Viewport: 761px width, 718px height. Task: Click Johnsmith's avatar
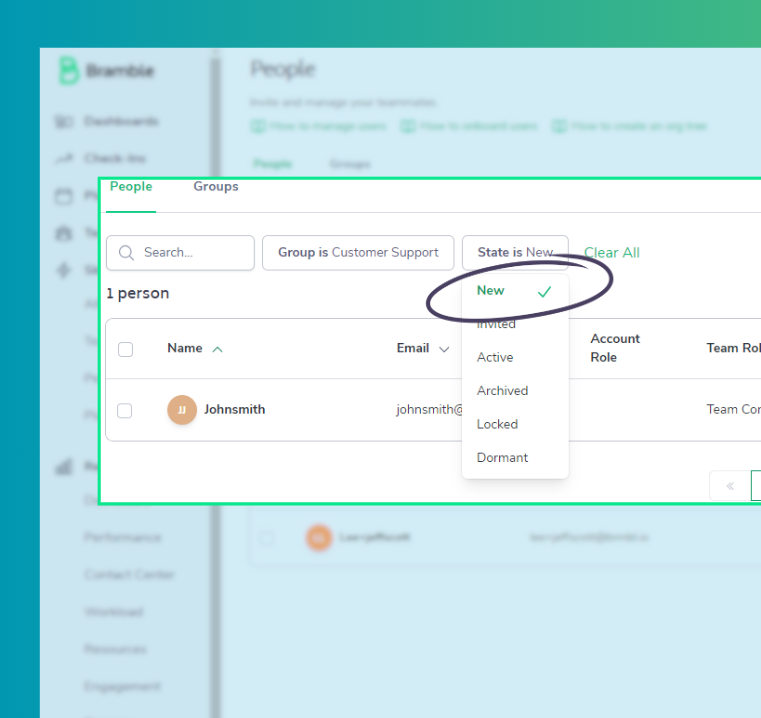pyautogui.click(x=182, y=410)
